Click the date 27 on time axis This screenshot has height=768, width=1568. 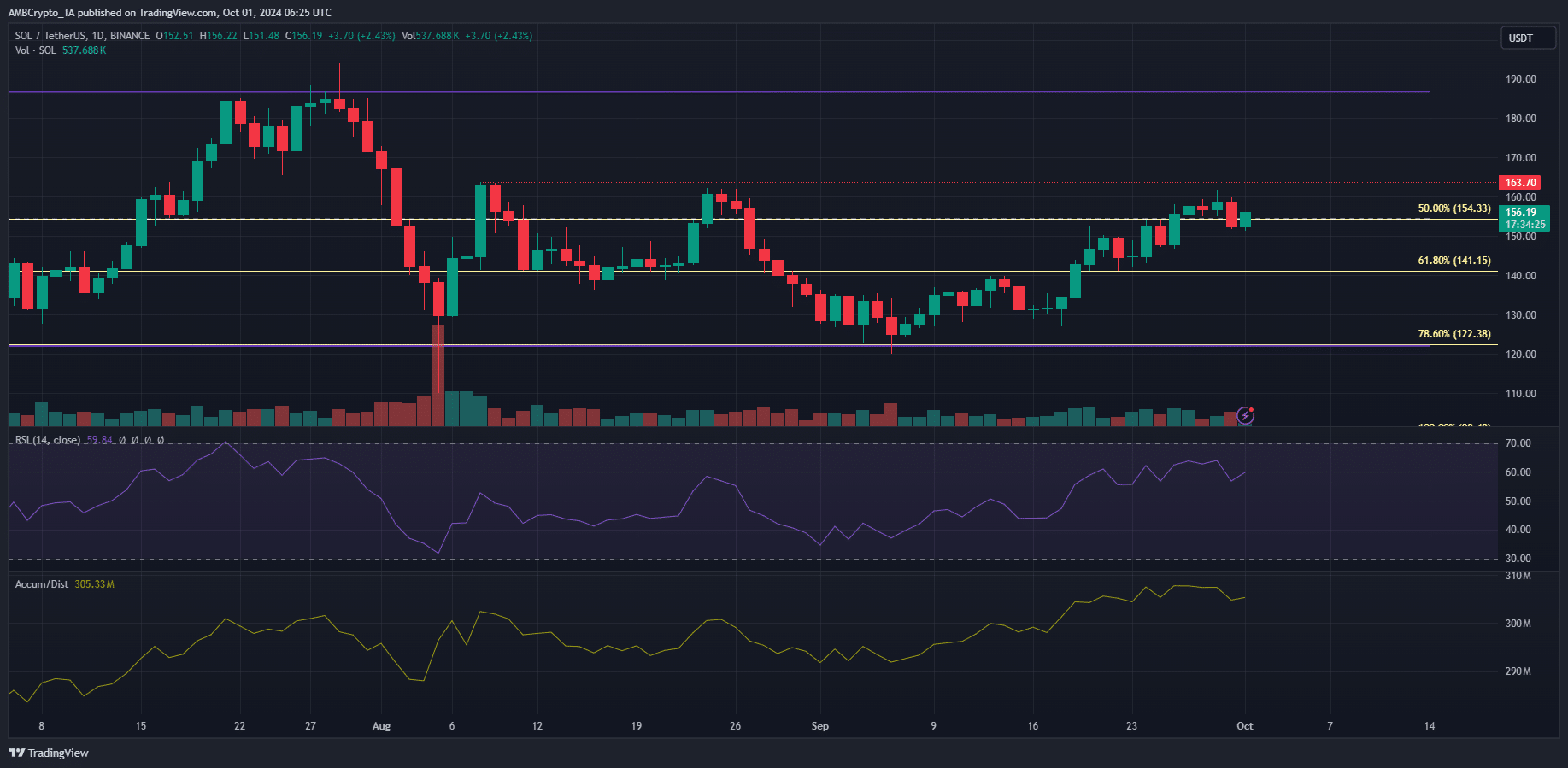(310, 726)
